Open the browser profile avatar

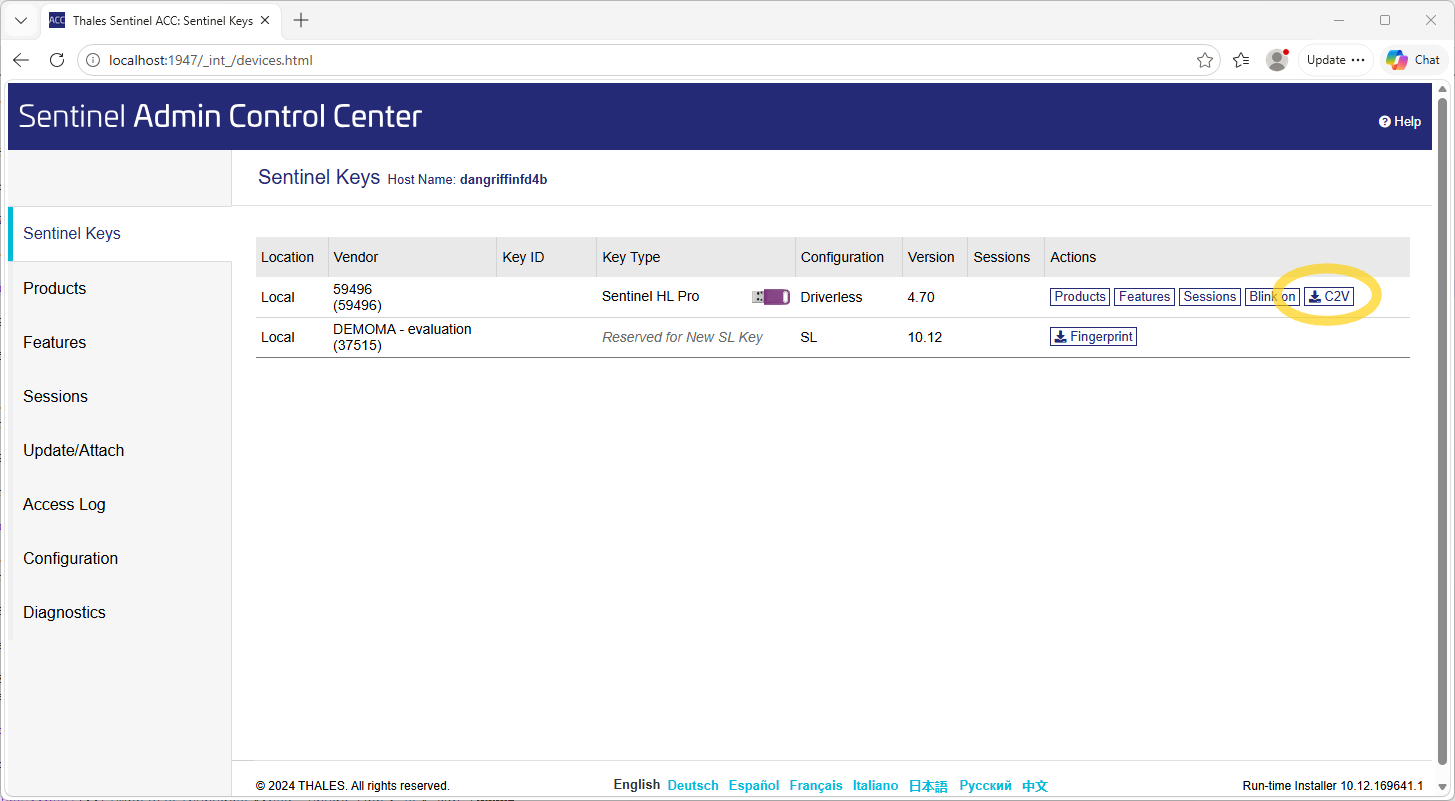tap(1277, 60)
